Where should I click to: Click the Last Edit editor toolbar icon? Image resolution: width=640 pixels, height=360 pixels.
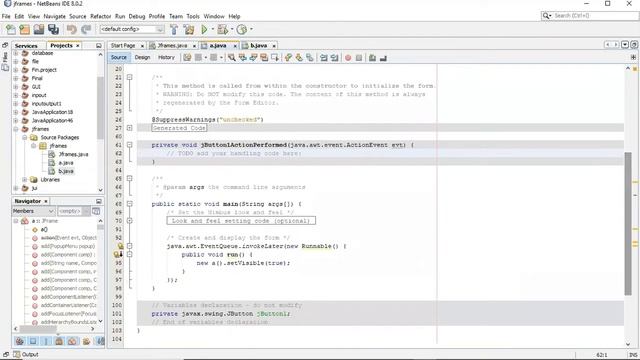tap(187, 58)
